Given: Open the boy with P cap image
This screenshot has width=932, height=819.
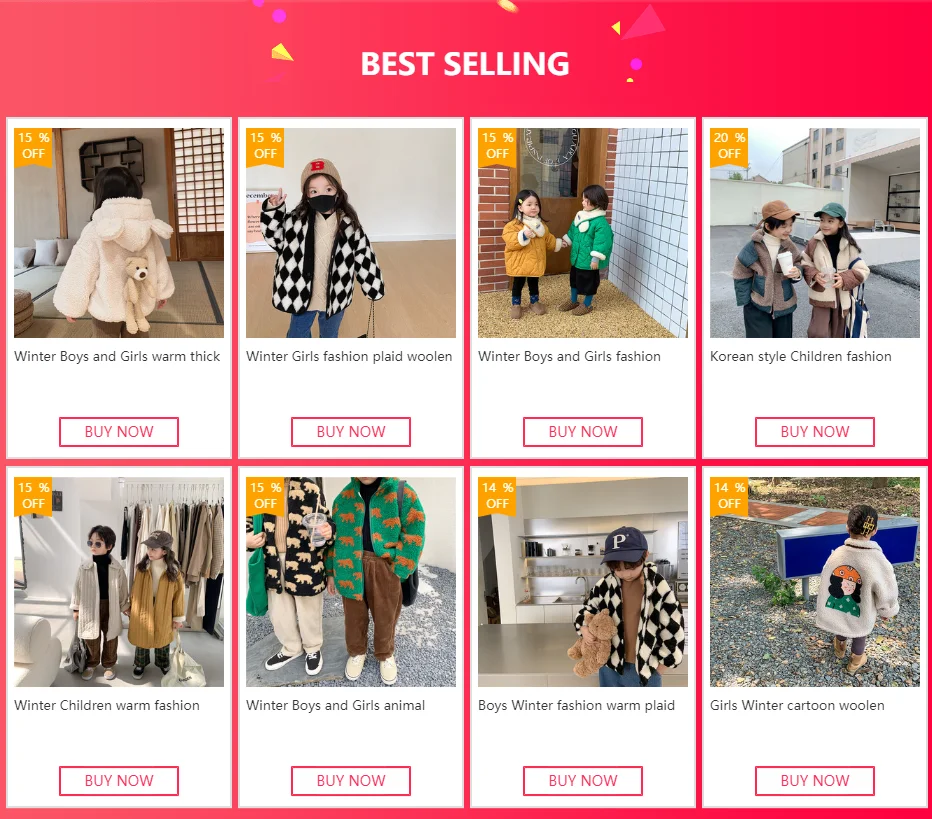Looking at the screenshot, I should pyautogui.click(x=582, y=582).
